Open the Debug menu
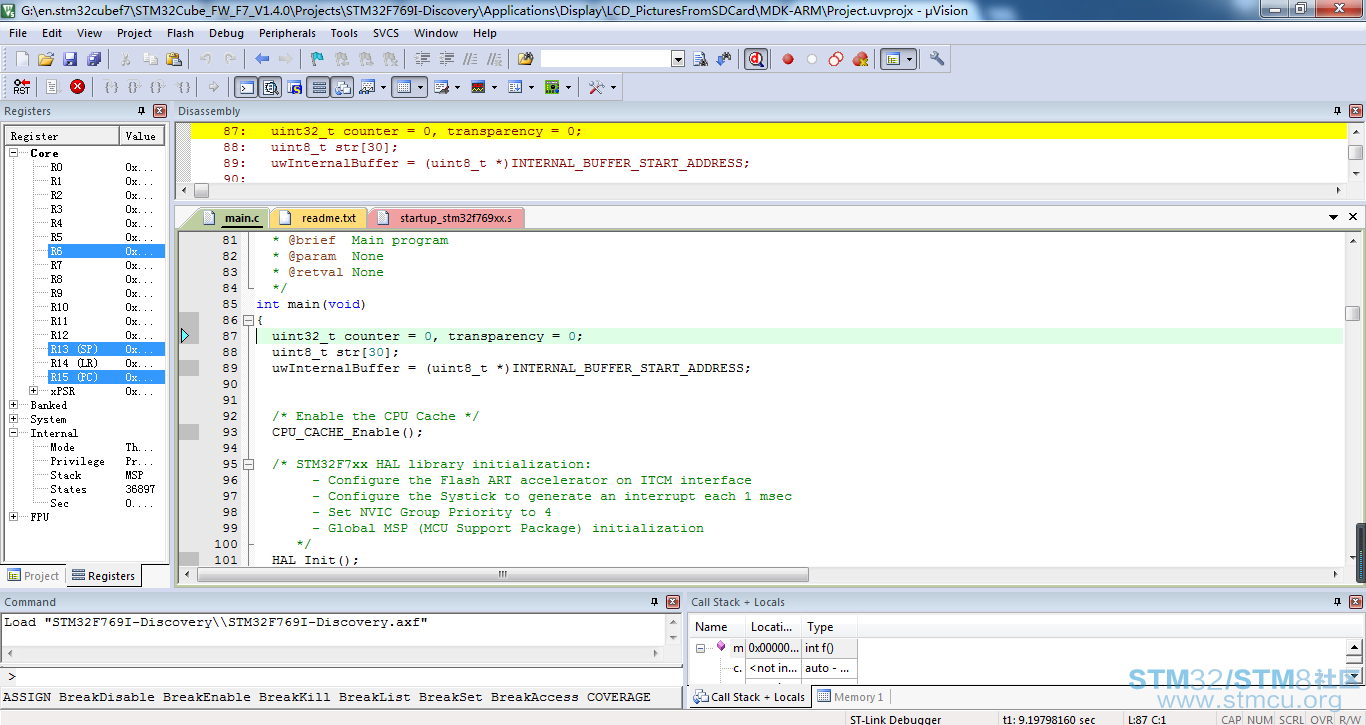Image resolution: width=1366 pixels, height=725 pixels. [226, 33]
